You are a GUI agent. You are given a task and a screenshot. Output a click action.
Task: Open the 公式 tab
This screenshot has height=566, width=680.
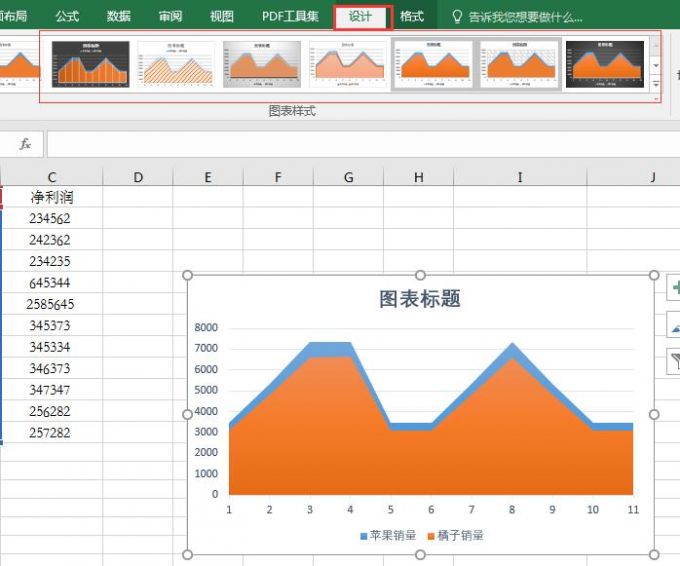pyautogui.click(x=67, y=16)
